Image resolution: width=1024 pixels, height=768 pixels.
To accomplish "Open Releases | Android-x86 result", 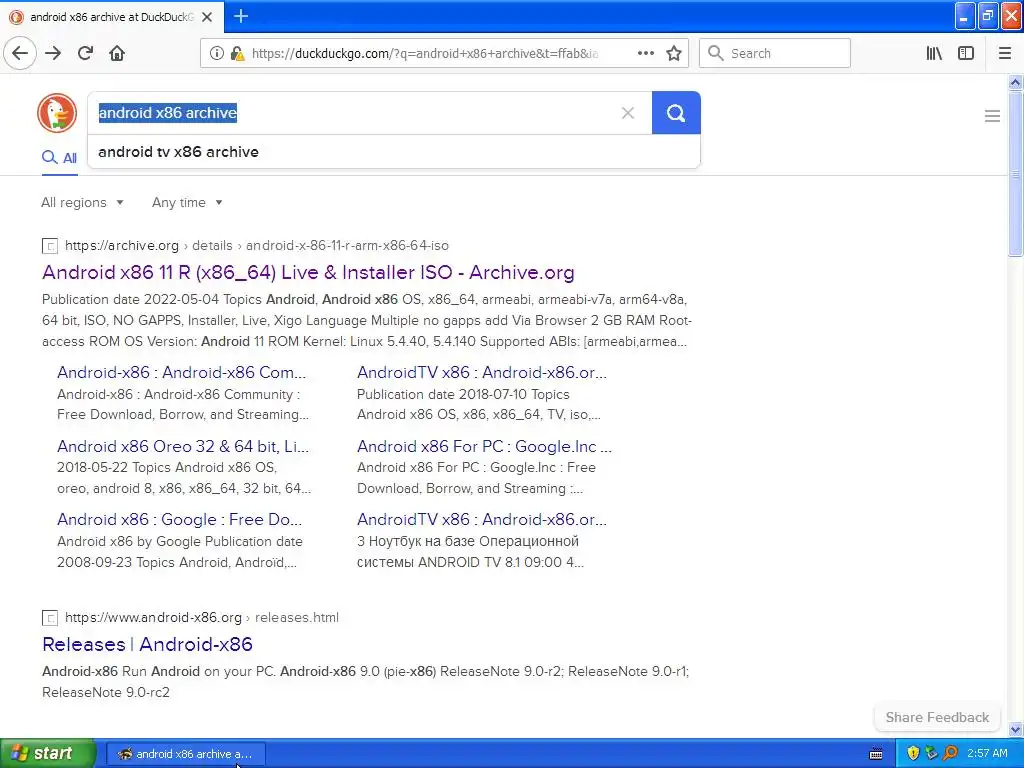I will (148, 644).
